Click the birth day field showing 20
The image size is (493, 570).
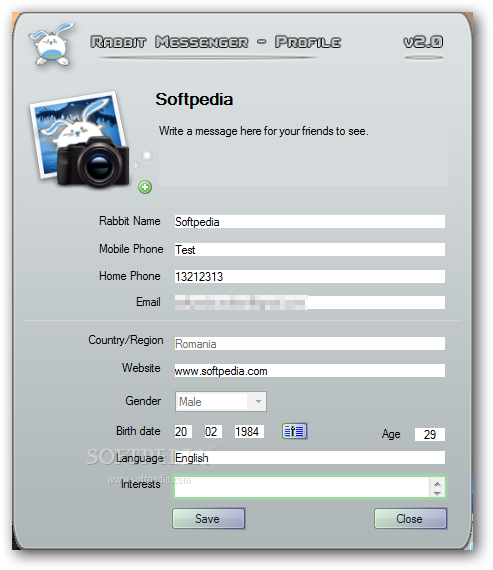[x=183, y=431]
